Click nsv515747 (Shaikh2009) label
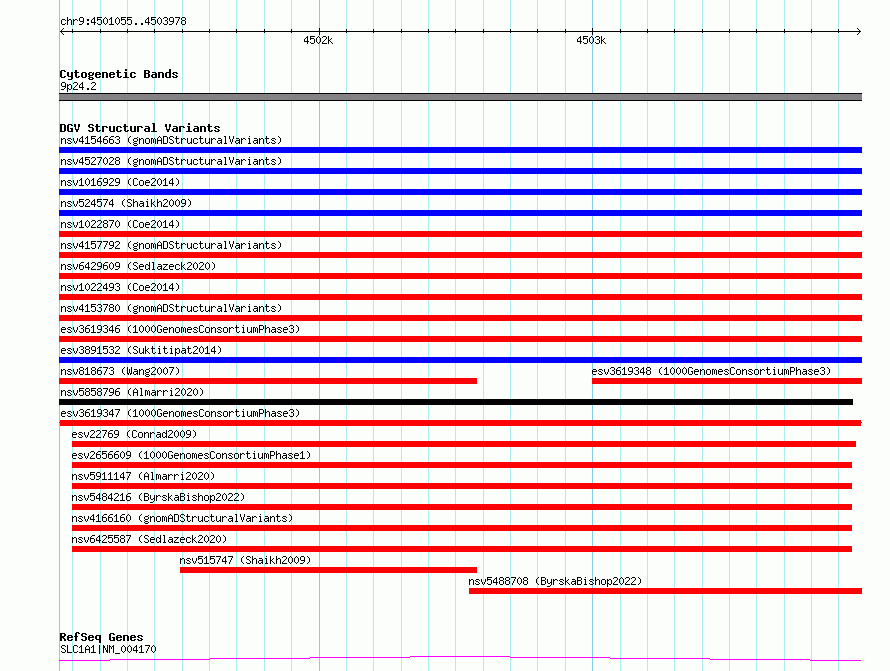Viewport: 890px width, 671px height. click(245, 560)
